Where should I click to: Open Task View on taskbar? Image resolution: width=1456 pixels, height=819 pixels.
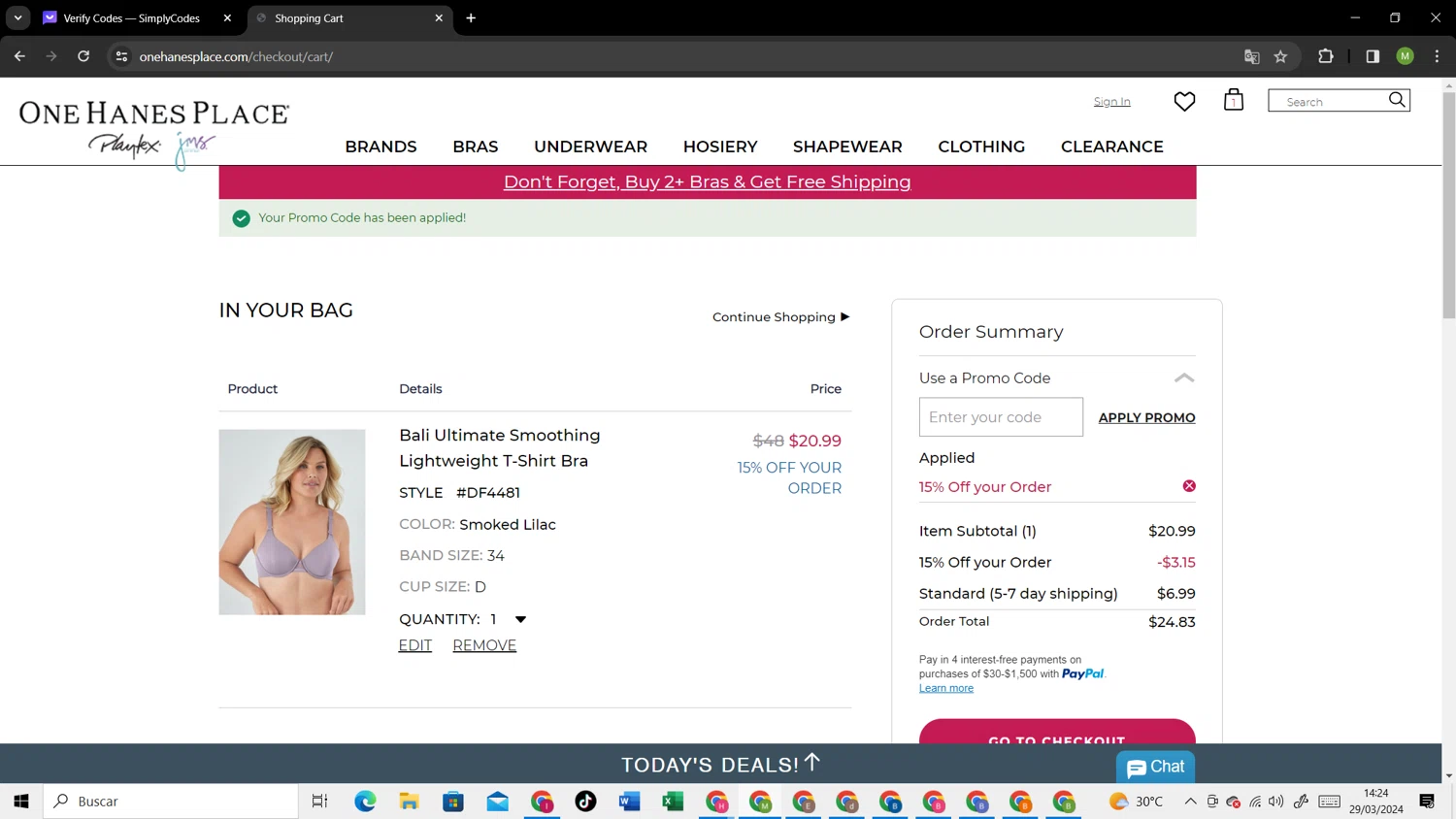pos(319,801)
